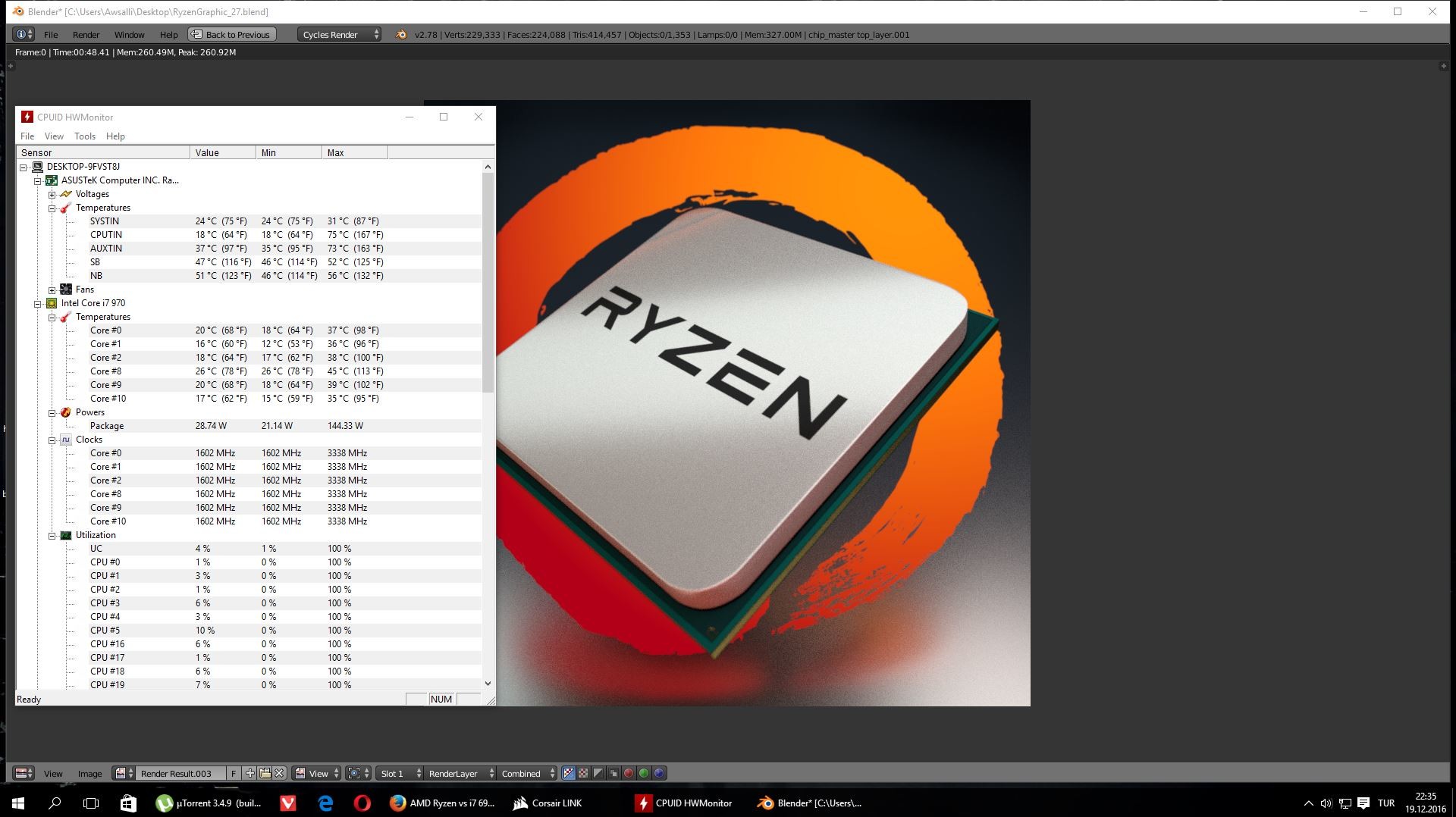
Task: Collapse ASUSTeK Computer INC. node
Action: (x=37, y=181)
